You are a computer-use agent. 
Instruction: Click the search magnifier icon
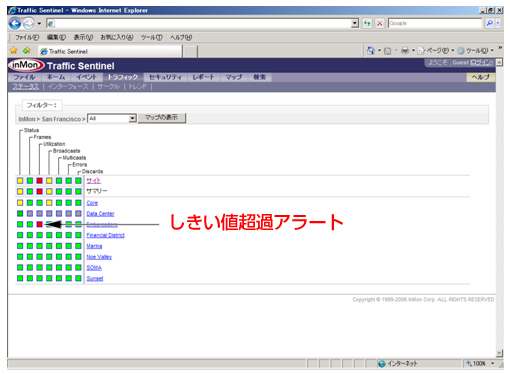489,23
